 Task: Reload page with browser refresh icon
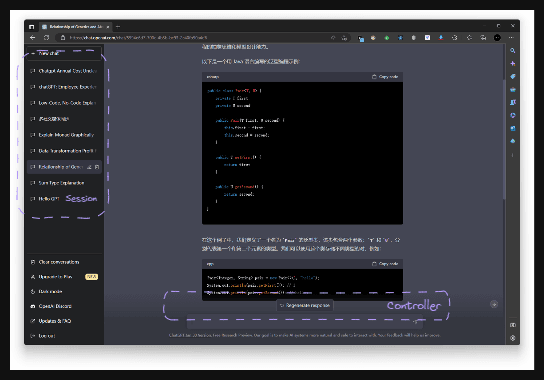(46, 37)
